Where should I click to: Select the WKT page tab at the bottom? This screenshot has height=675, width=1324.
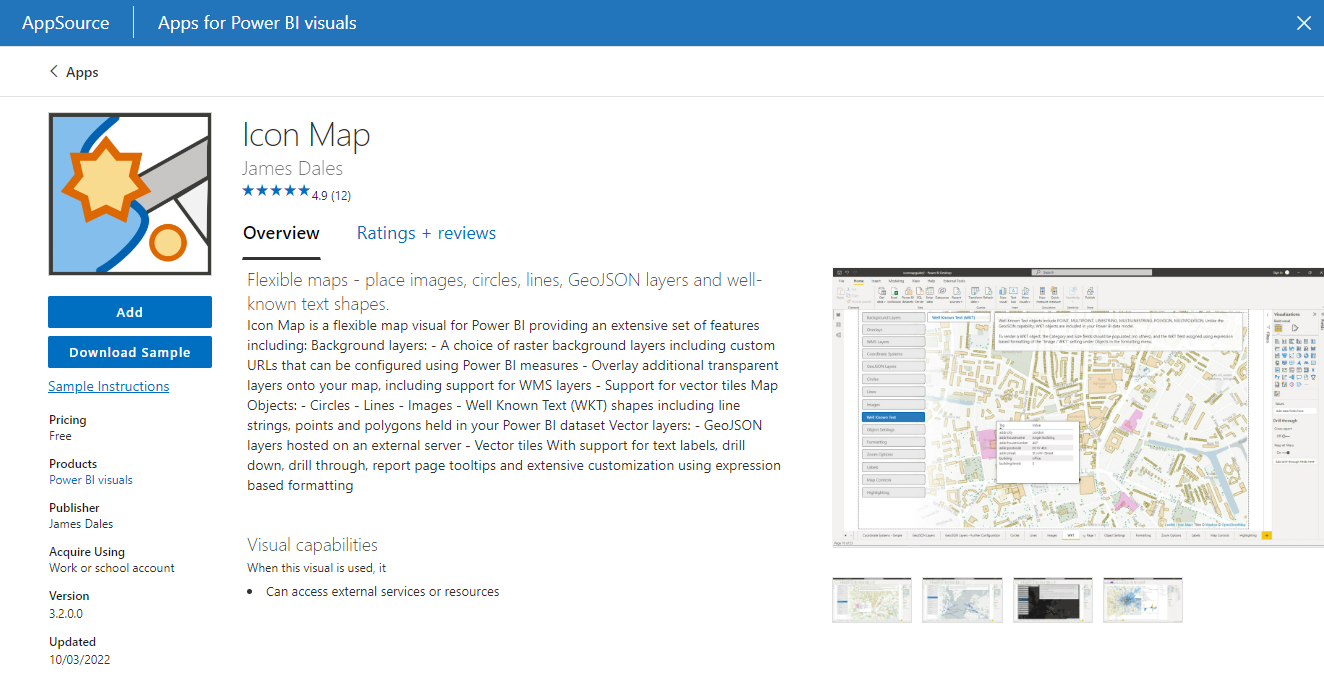click(x=1069, y=537)
